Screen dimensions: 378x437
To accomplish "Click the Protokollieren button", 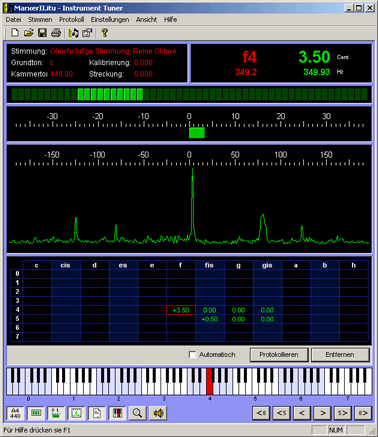I will click(x=279, y=355).
